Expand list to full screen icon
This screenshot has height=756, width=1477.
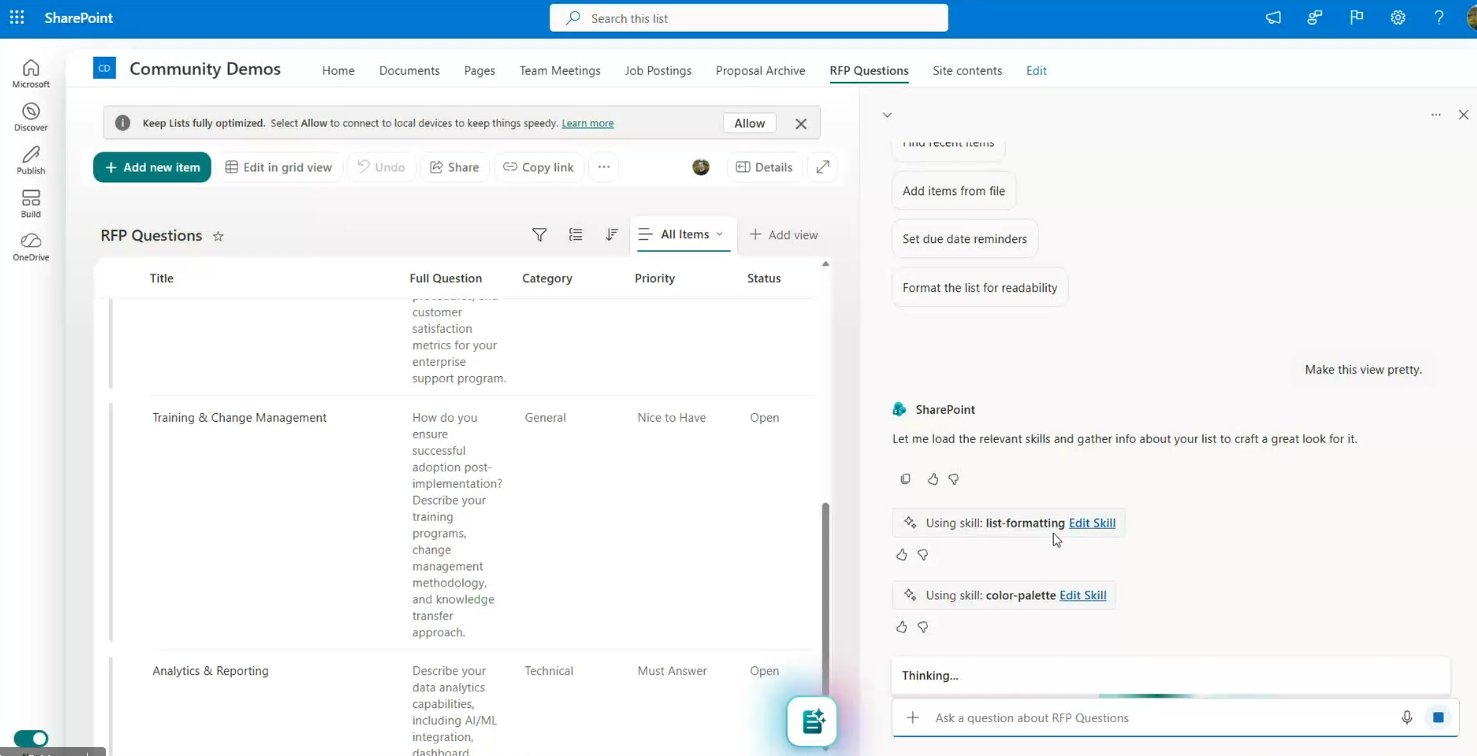[x=823, y=167]
